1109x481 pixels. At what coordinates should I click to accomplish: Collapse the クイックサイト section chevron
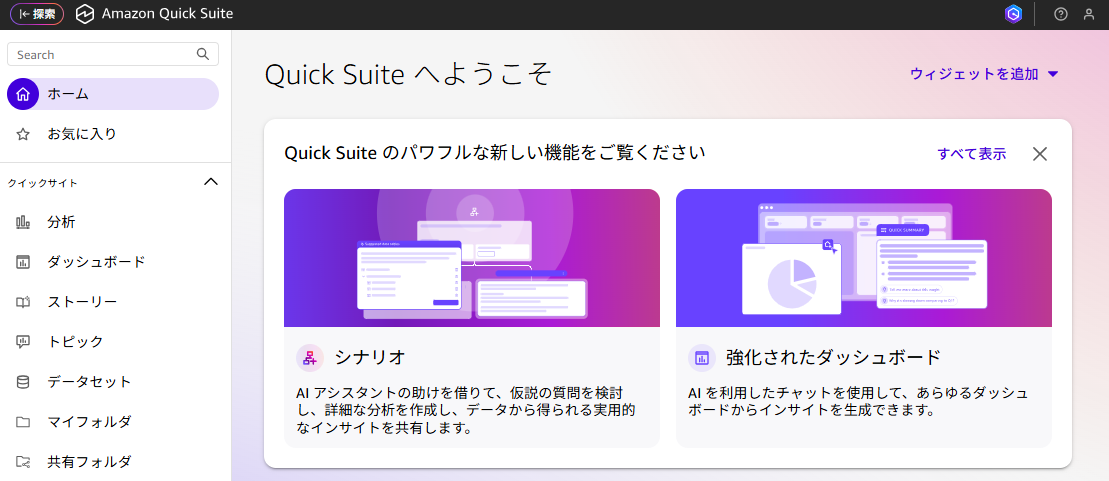[x=211, y=182]
